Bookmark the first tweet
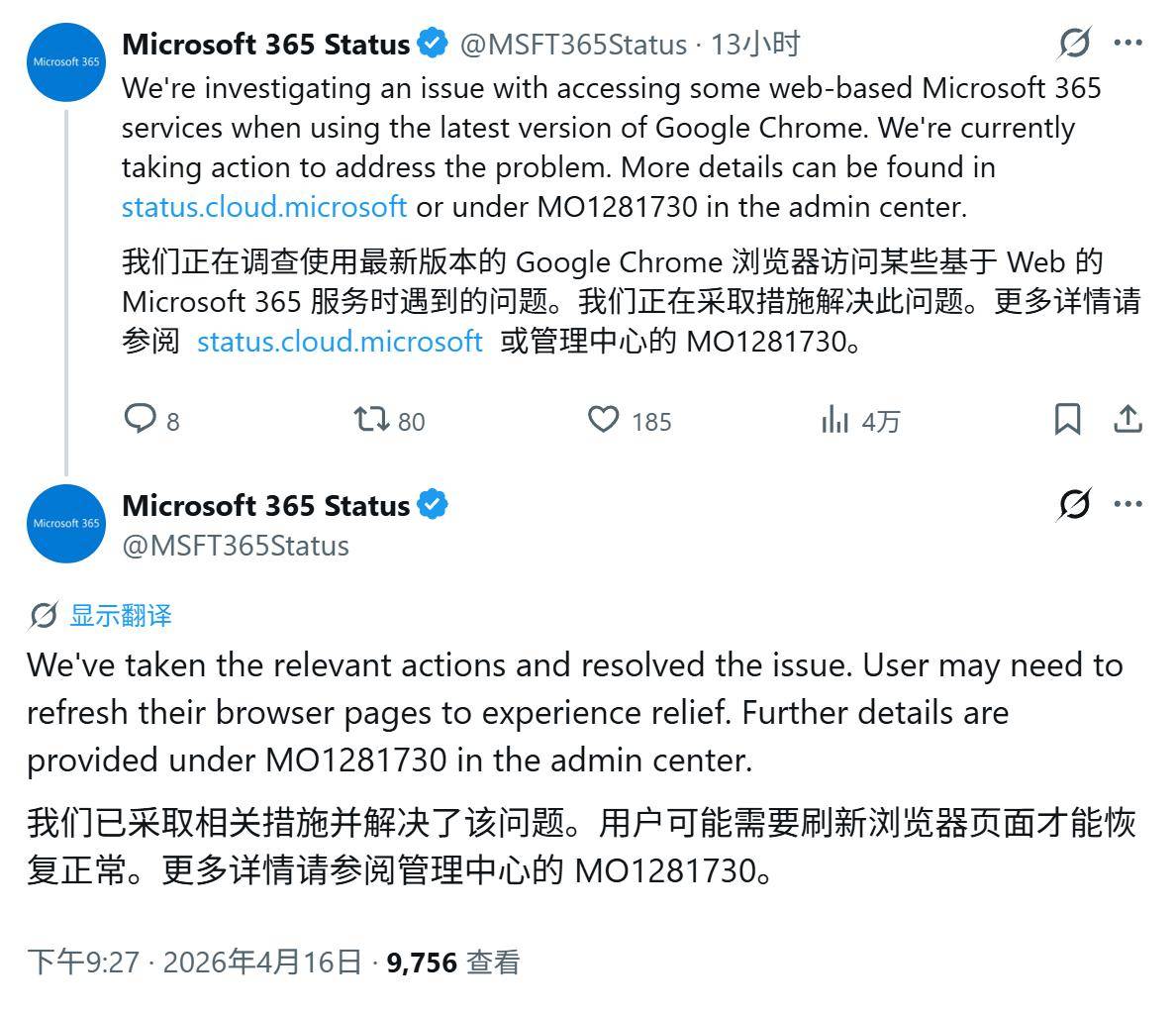The height and width of the screenshot is (1014, 1176). 1066,420
